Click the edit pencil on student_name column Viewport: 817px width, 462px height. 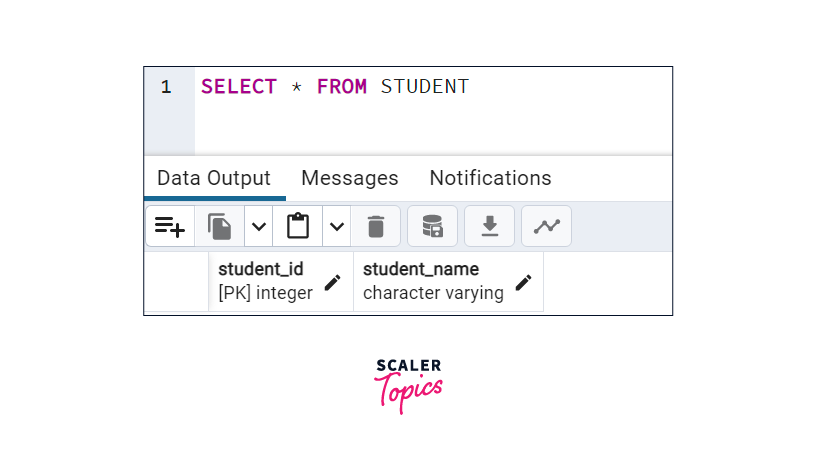click(x=523, y=283)
